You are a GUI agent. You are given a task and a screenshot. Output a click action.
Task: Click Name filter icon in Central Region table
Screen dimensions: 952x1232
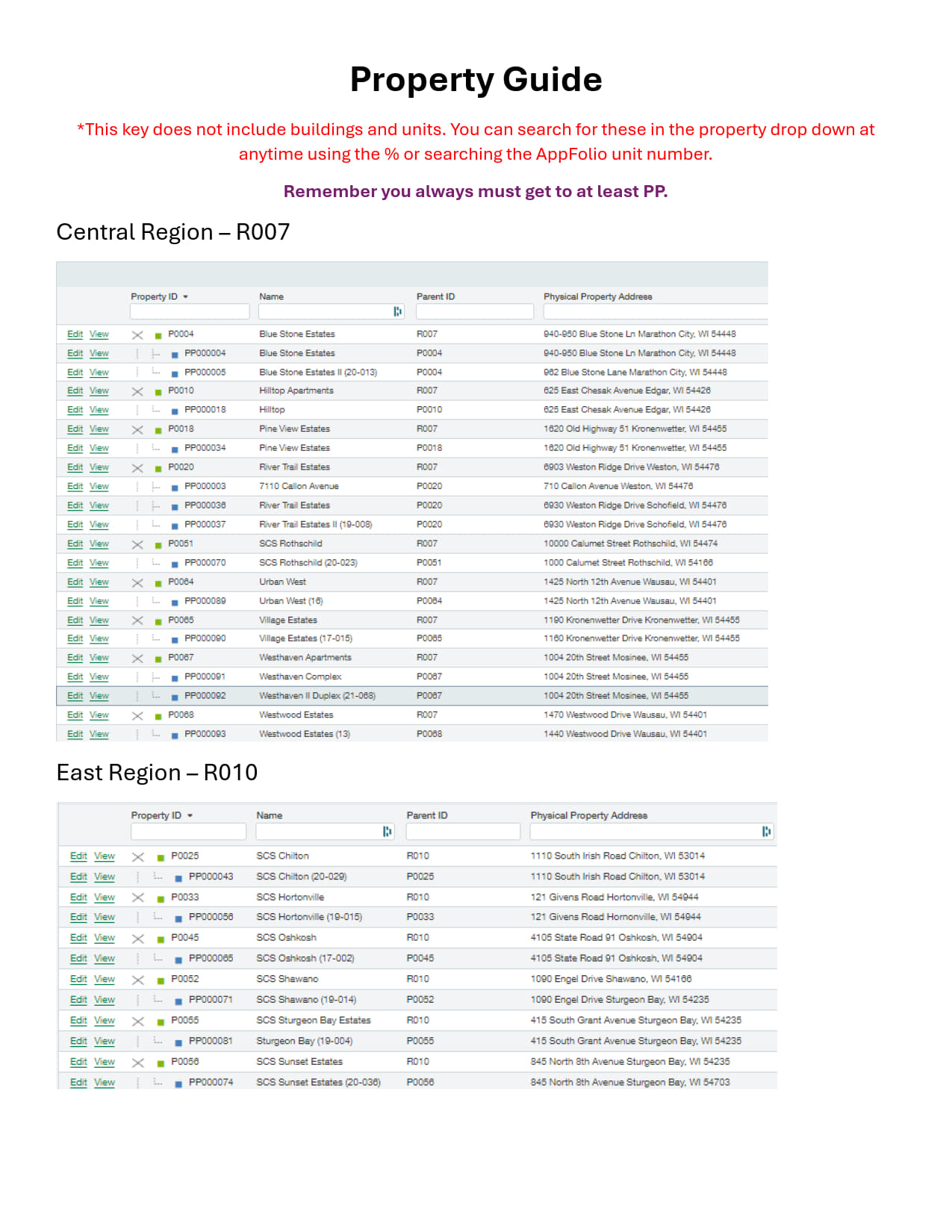(398, 311)
